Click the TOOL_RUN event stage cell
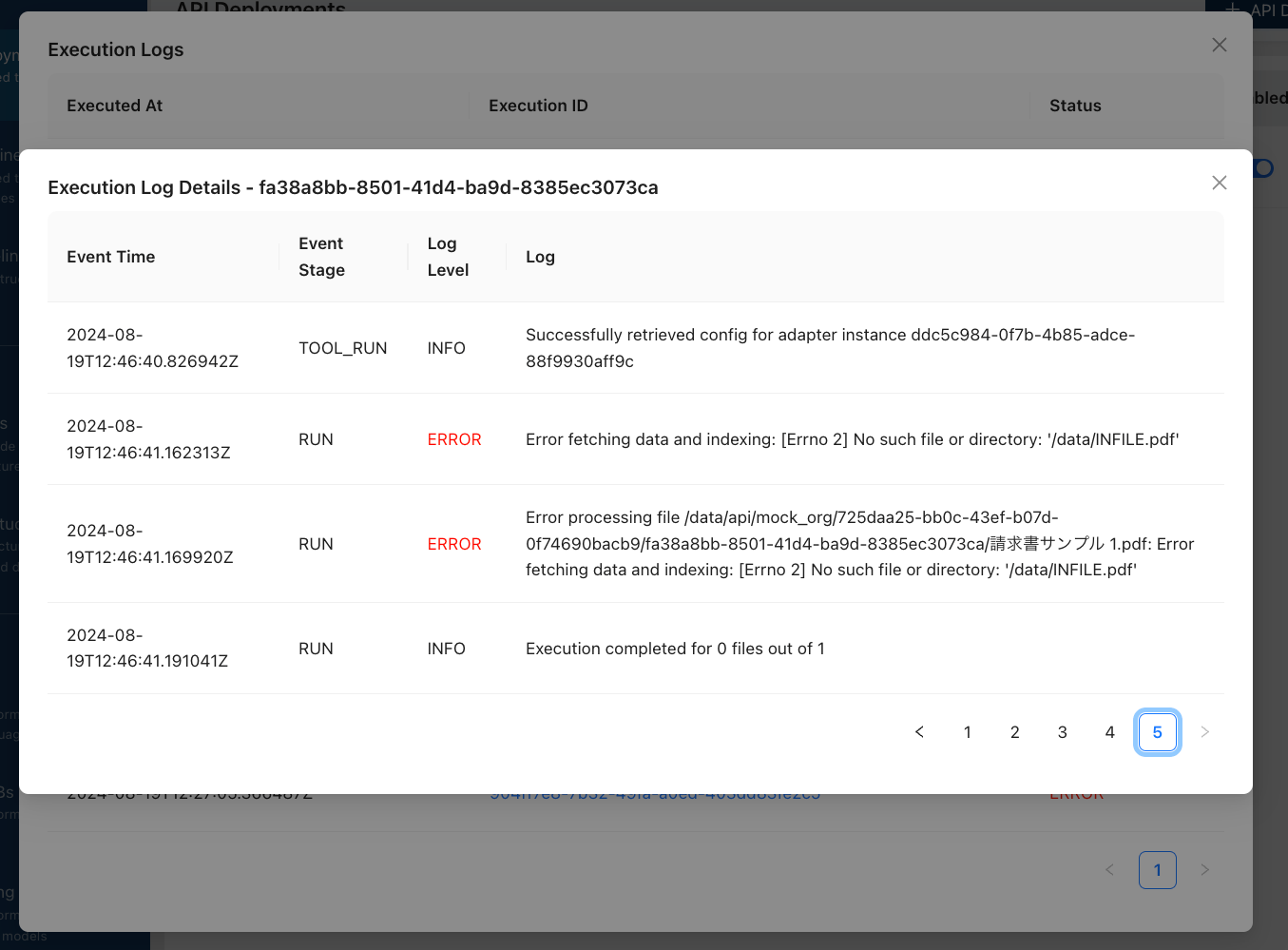 pos(342,348)
